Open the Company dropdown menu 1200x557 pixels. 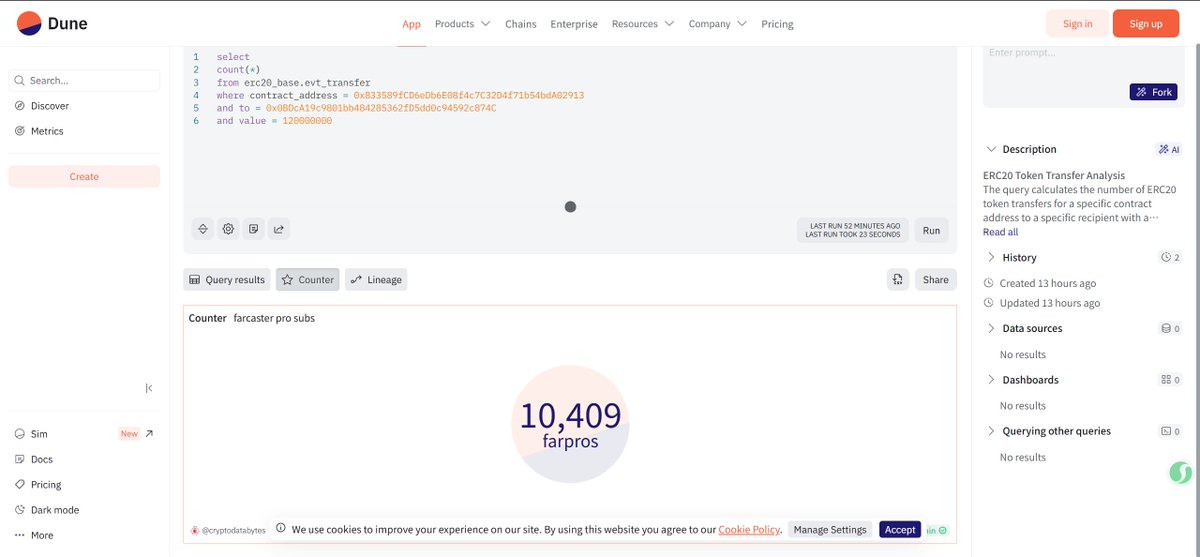[717, 24]
